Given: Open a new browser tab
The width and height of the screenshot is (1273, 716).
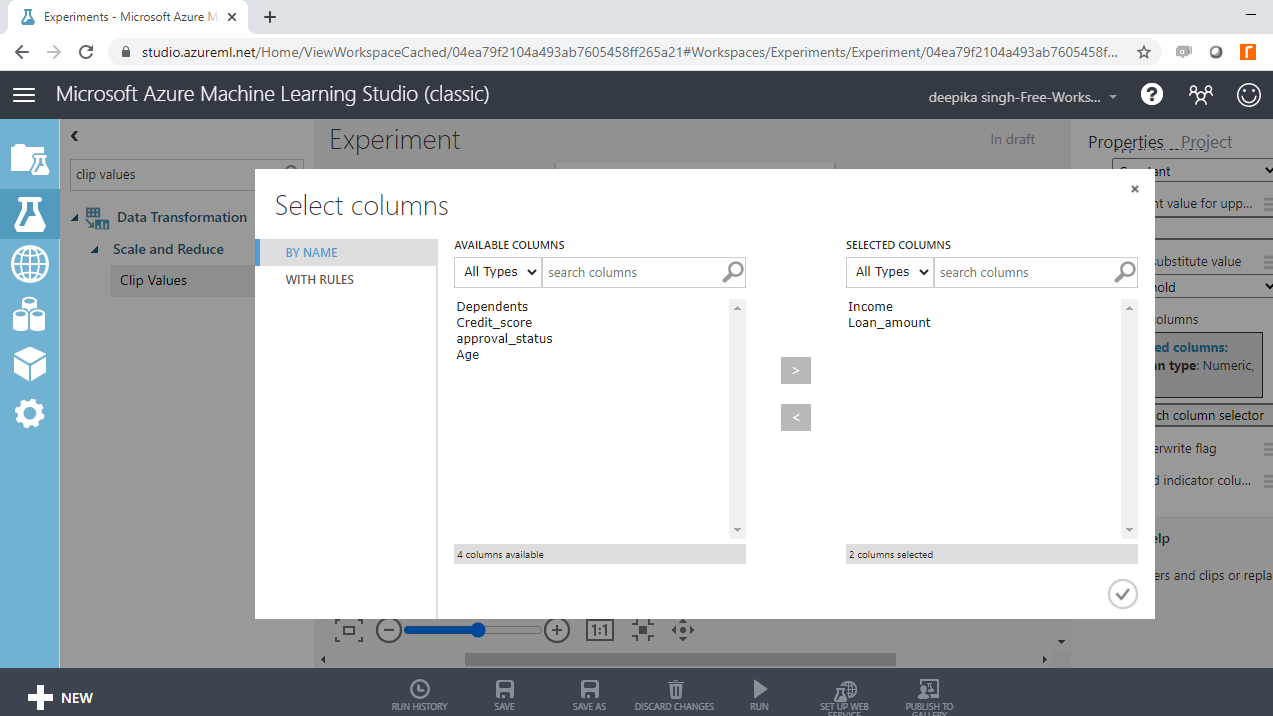Looking at the screenshot, I should pos(270,17).
